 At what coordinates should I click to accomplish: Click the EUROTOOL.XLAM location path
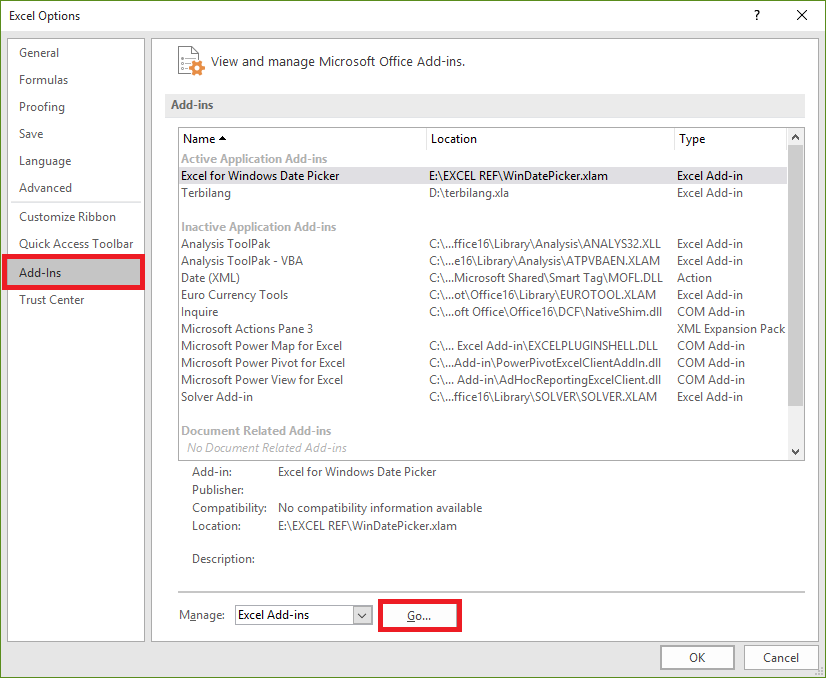543,294
